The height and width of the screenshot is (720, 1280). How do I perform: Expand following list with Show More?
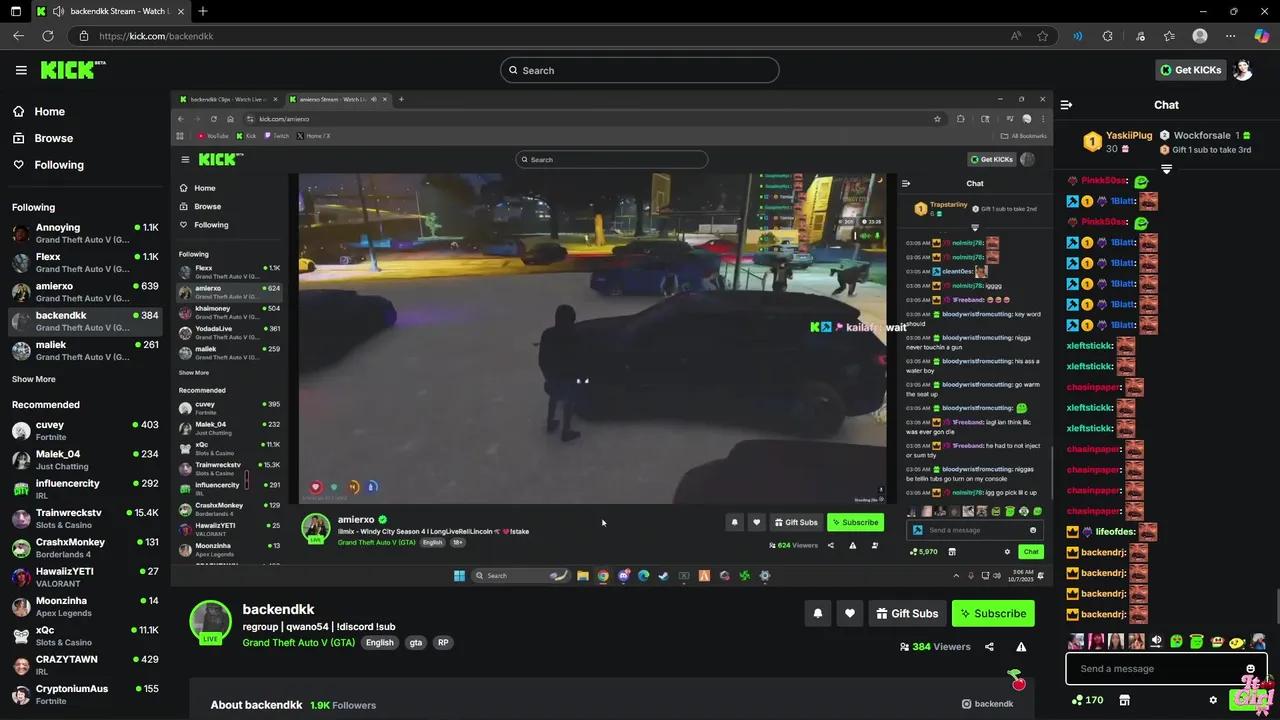point(34,379)
